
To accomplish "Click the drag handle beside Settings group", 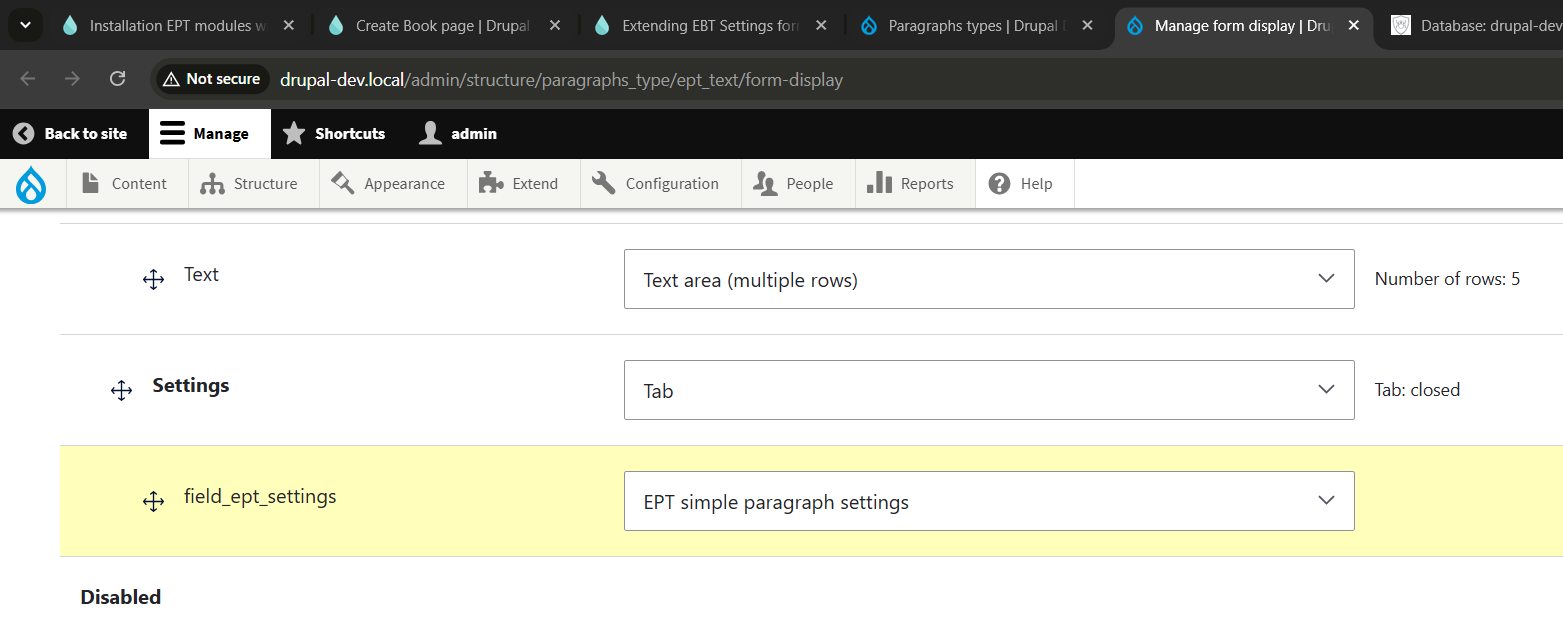I will pos(121,391).
